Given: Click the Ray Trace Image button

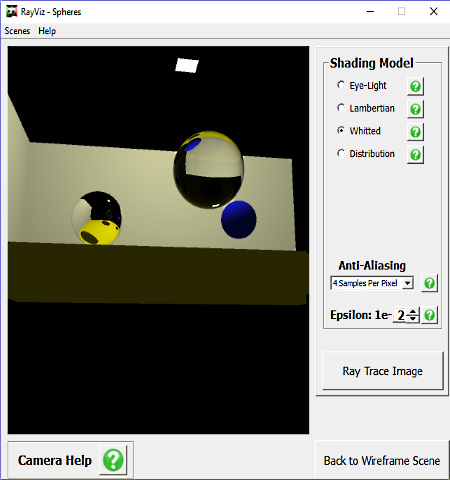Looking at the screenshot, I should tap(383, 371).
